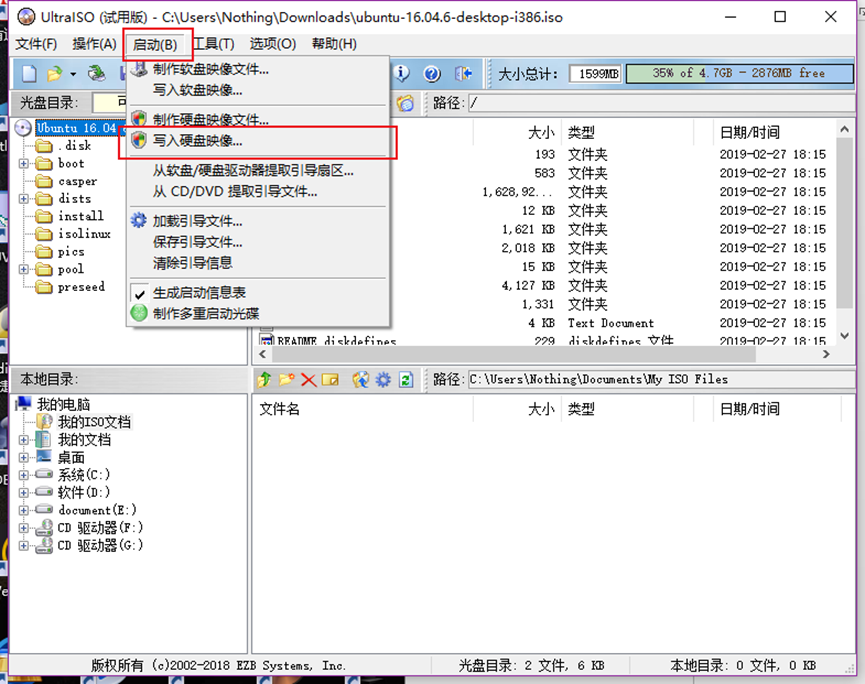Choose 制作多重启动光碟 menu entry

click(258, 314)
